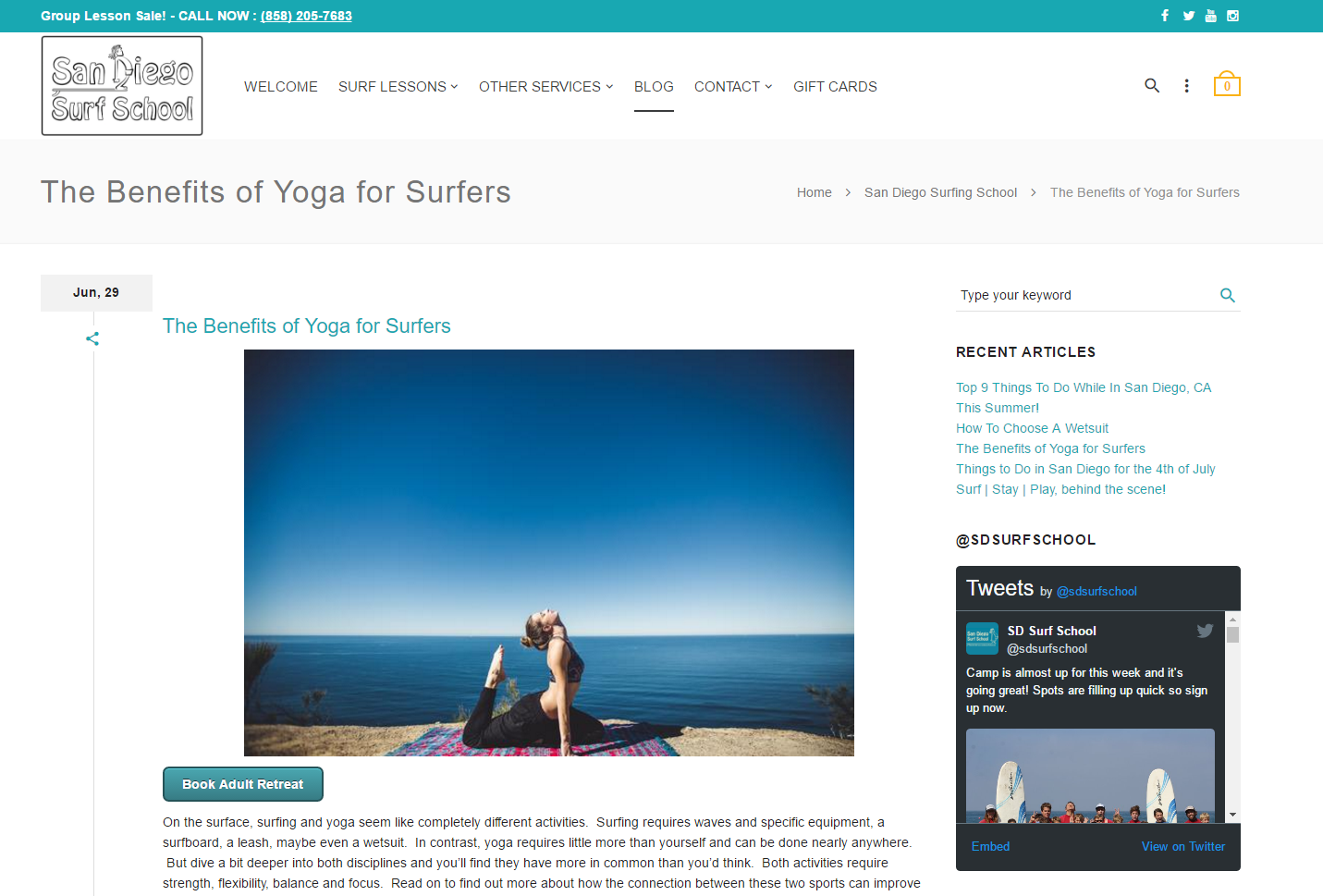Click the sidebar keyword search magnifier icon

click(1228, 296)
